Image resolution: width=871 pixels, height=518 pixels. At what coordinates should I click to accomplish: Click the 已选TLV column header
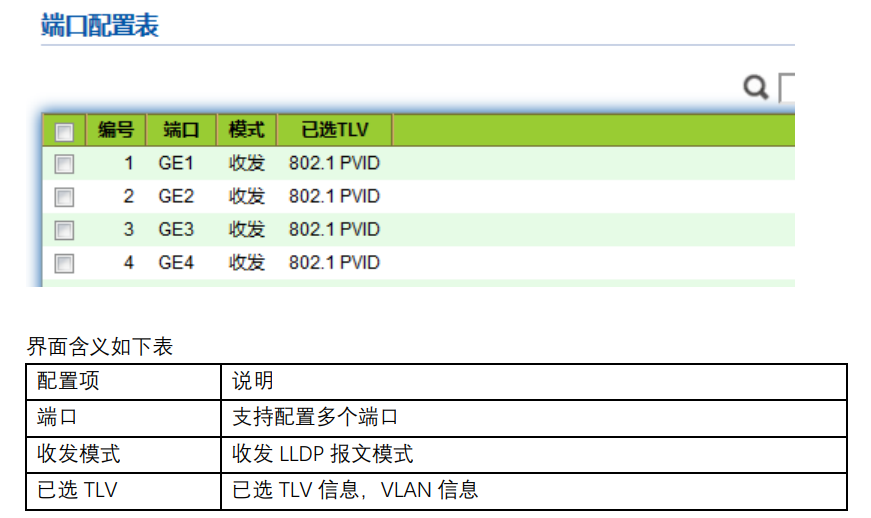tap(334, 130)
